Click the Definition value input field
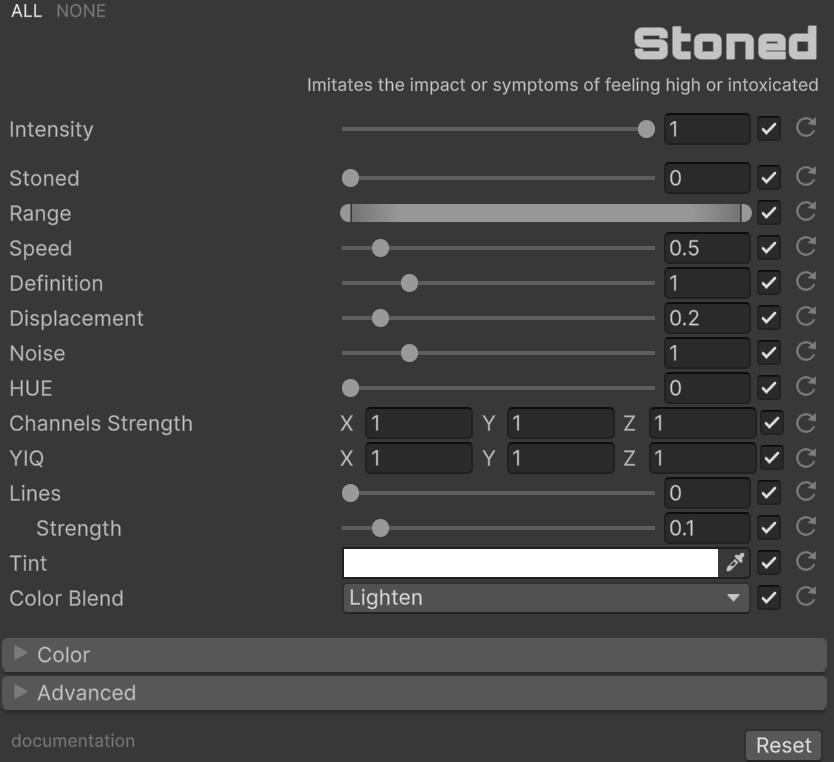The width and height of the screenshot is (834, 762). [707, 283]
